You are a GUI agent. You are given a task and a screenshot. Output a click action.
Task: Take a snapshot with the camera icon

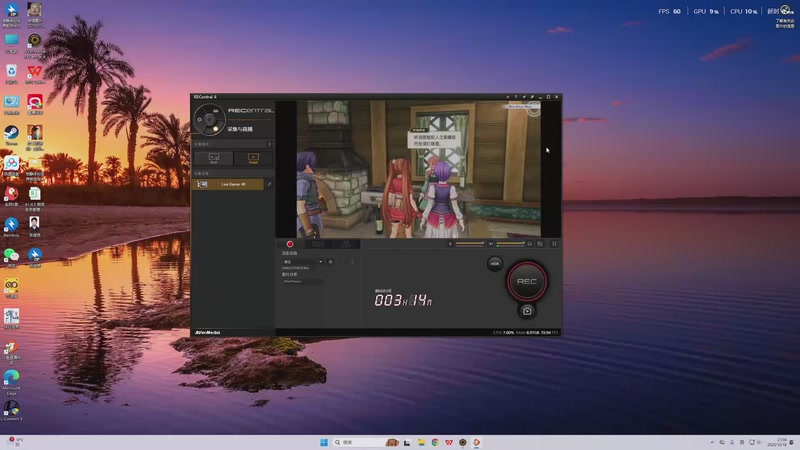(527, 311)
